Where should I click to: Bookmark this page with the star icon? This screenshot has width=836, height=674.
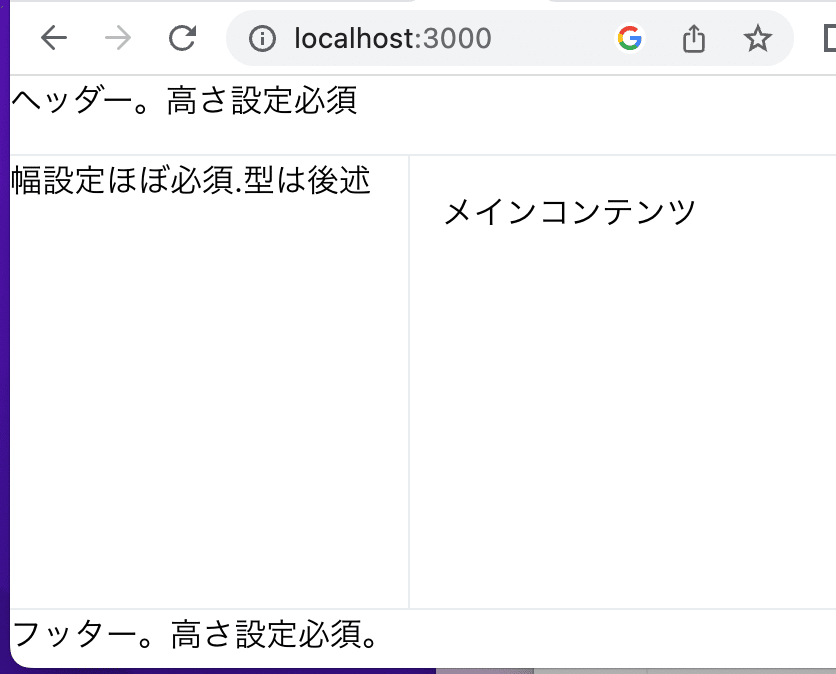tap(758, 38)
